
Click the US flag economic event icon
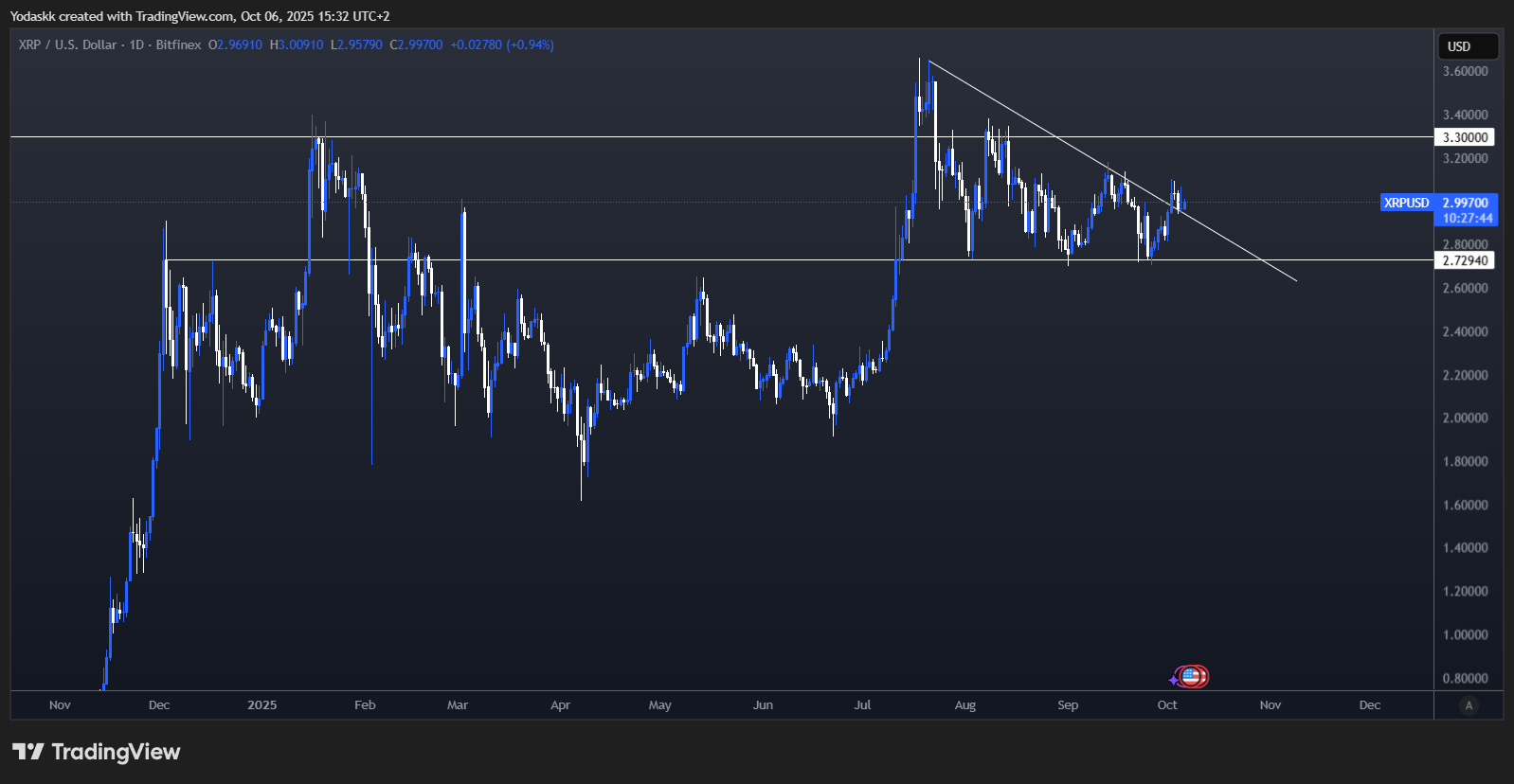pos(1193,676)
